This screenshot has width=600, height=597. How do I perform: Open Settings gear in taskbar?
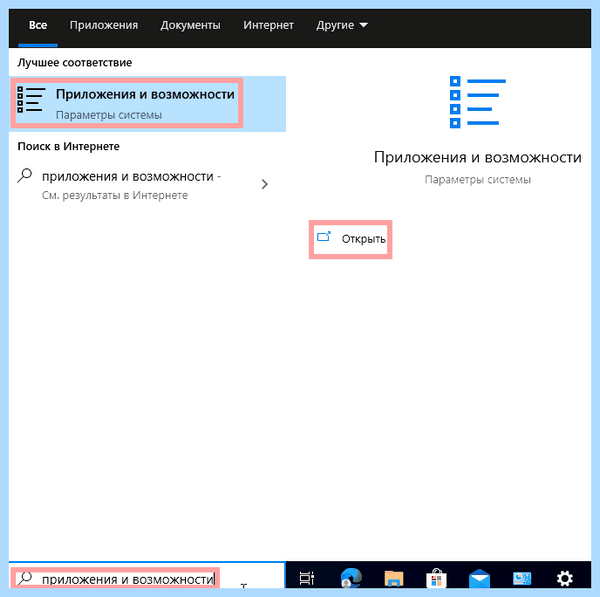pyautogui.click(x=565, y=578)
